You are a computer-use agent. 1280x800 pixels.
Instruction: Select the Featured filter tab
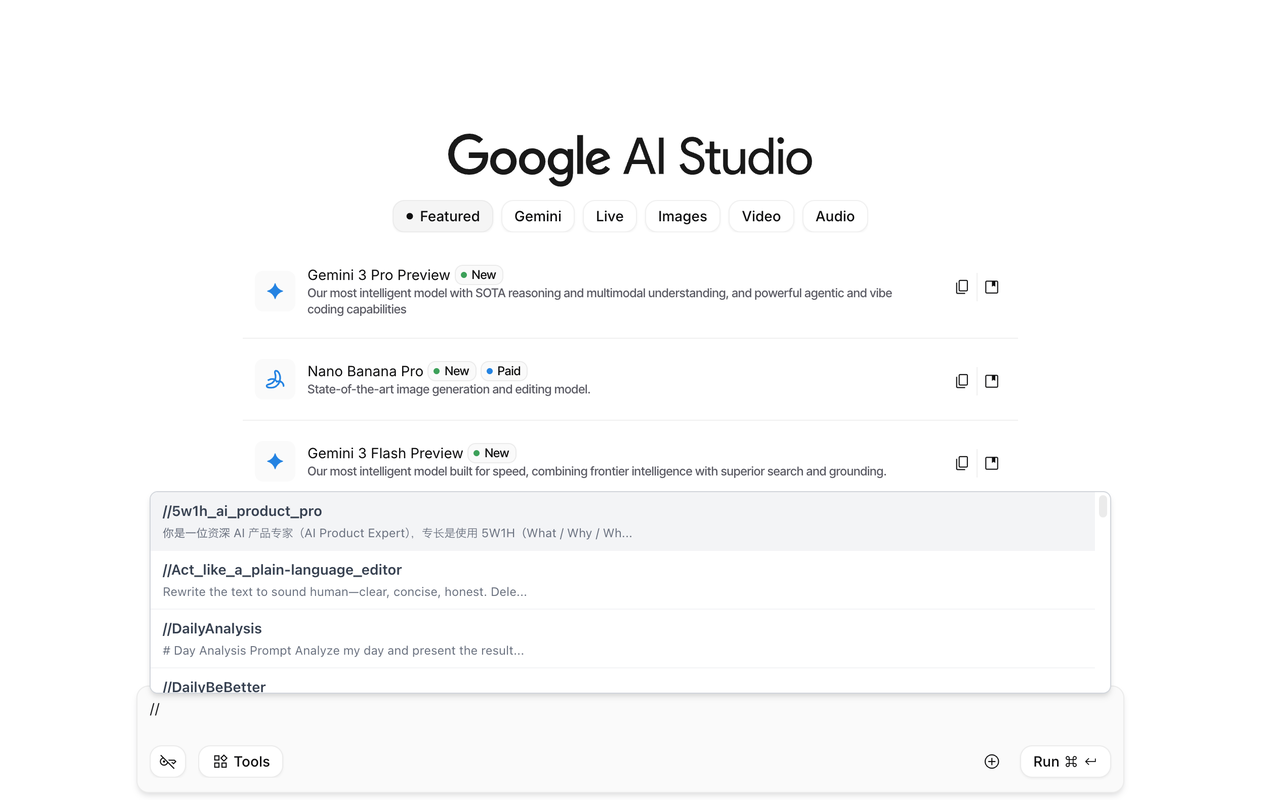[x=442, y=216]
